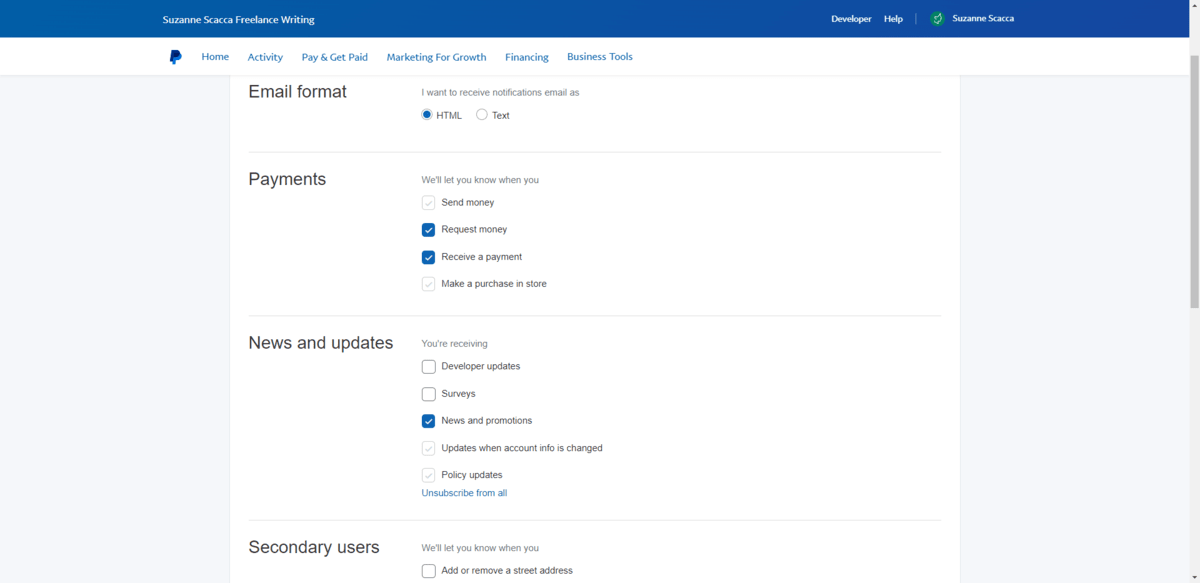Toggle Make a purchase in store checkbox
This screenshot has width=1200, height=583.
[x=428, y=284]
